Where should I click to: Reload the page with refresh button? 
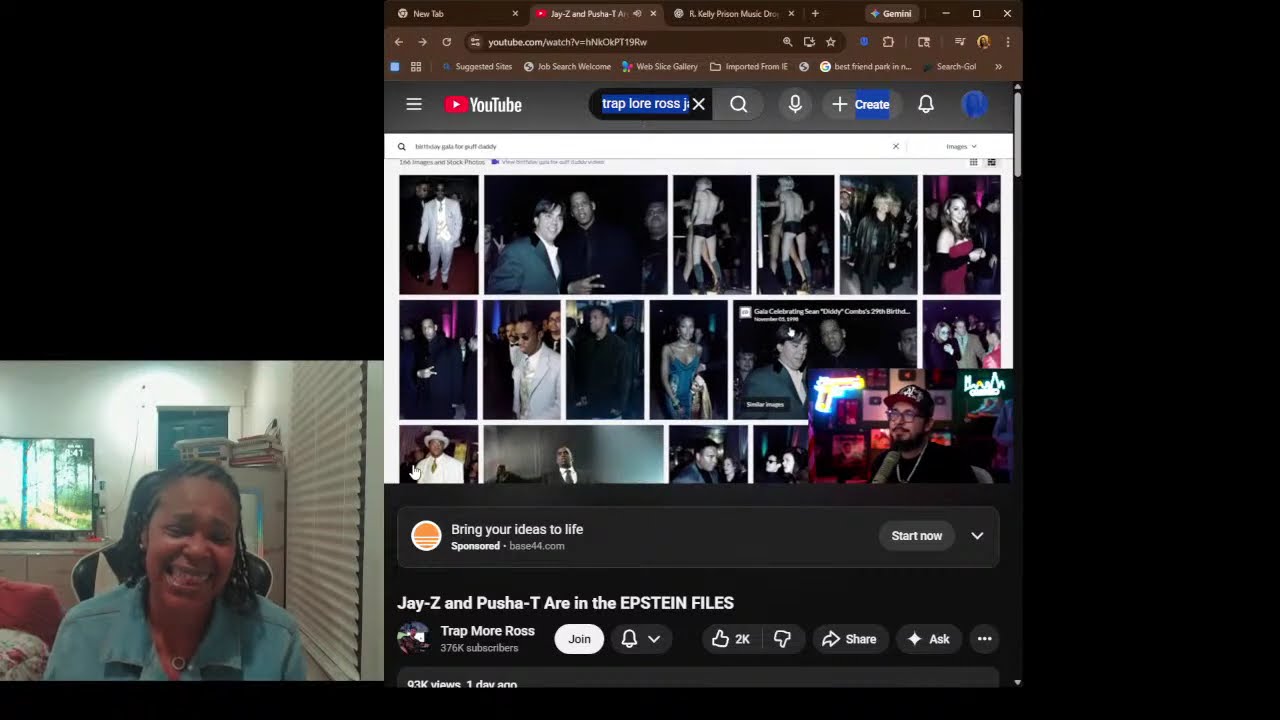(447, 42)
